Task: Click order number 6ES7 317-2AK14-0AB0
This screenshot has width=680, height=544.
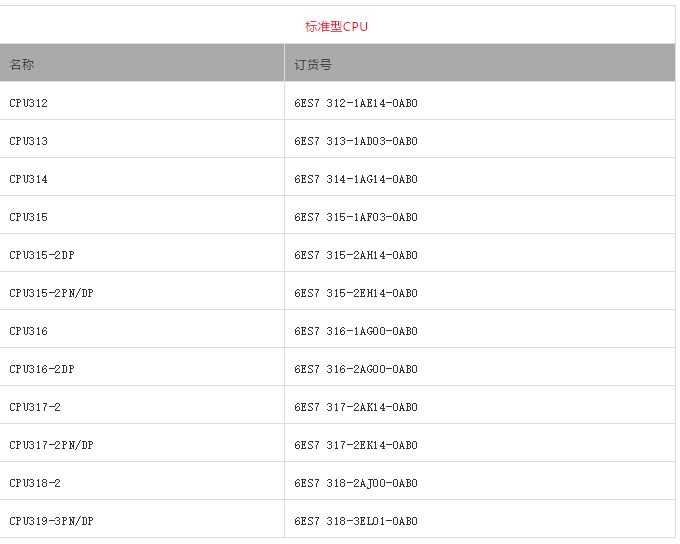Action: point(356,407)
